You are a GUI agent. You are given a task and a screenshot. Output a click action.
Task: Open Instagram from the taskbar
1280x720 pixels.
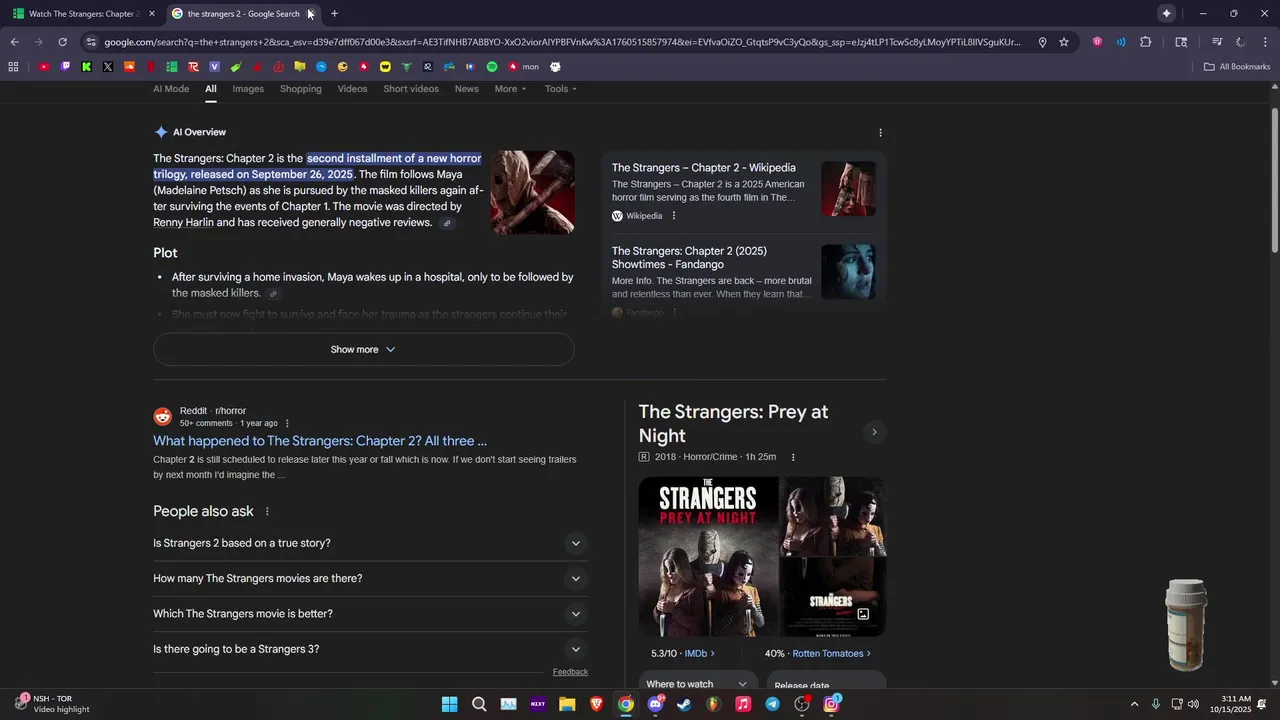(831, 704)
